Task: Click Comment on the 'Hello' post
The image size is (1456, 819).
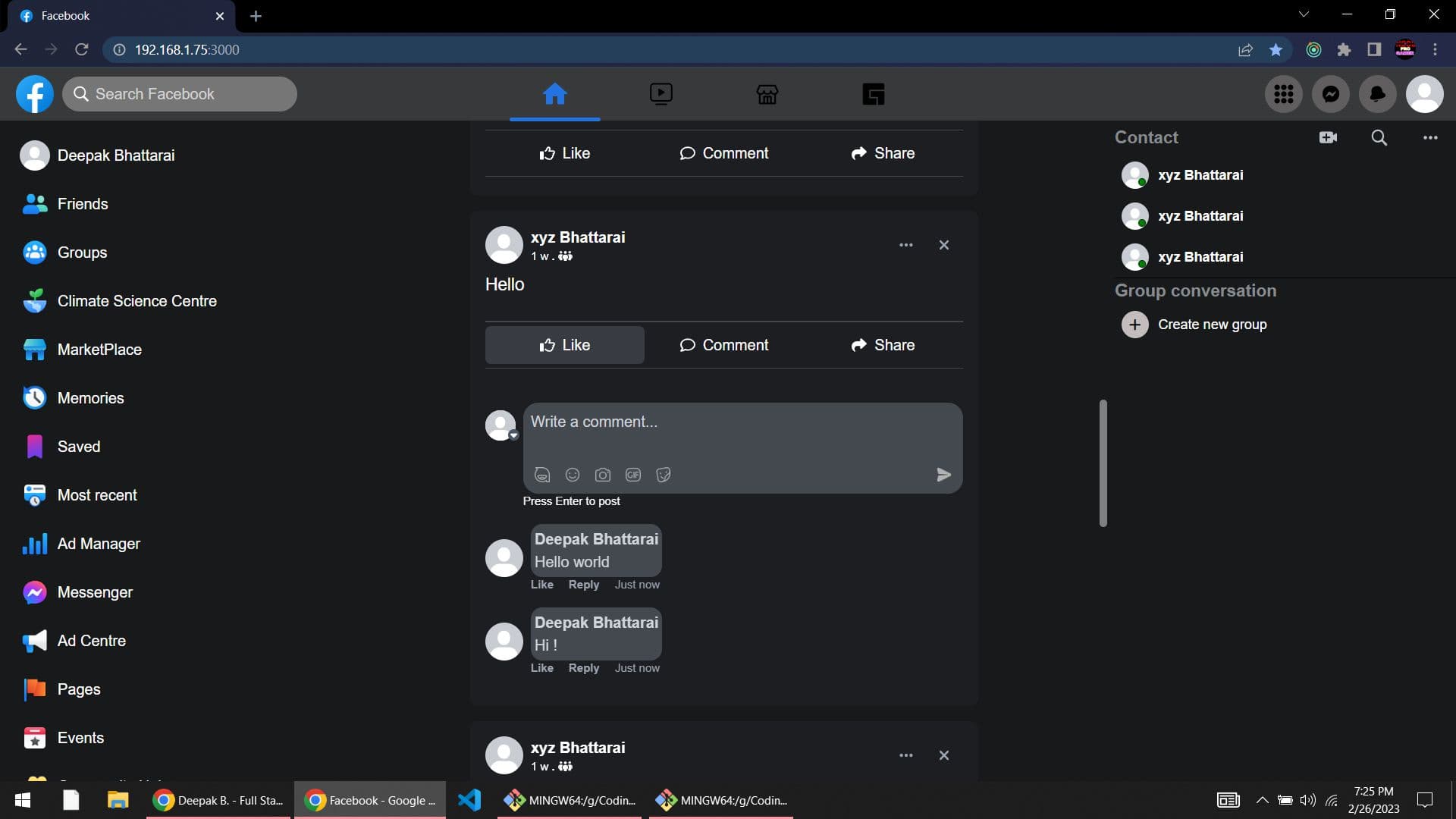Action: [x=724, y=345]
